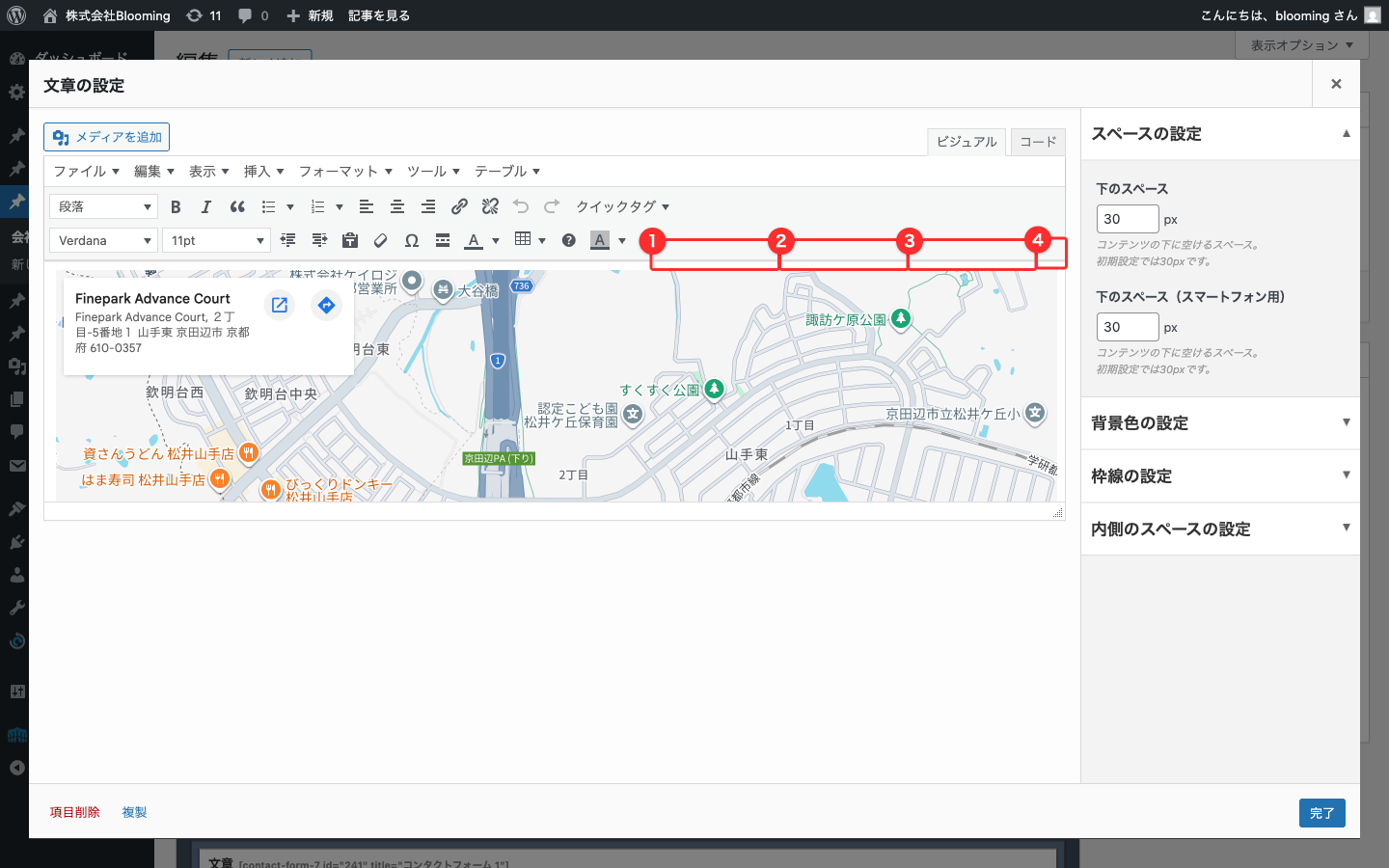The image size is (1389, 868).
Task: Open the updates icon showing 11
Action: (204, 15)
